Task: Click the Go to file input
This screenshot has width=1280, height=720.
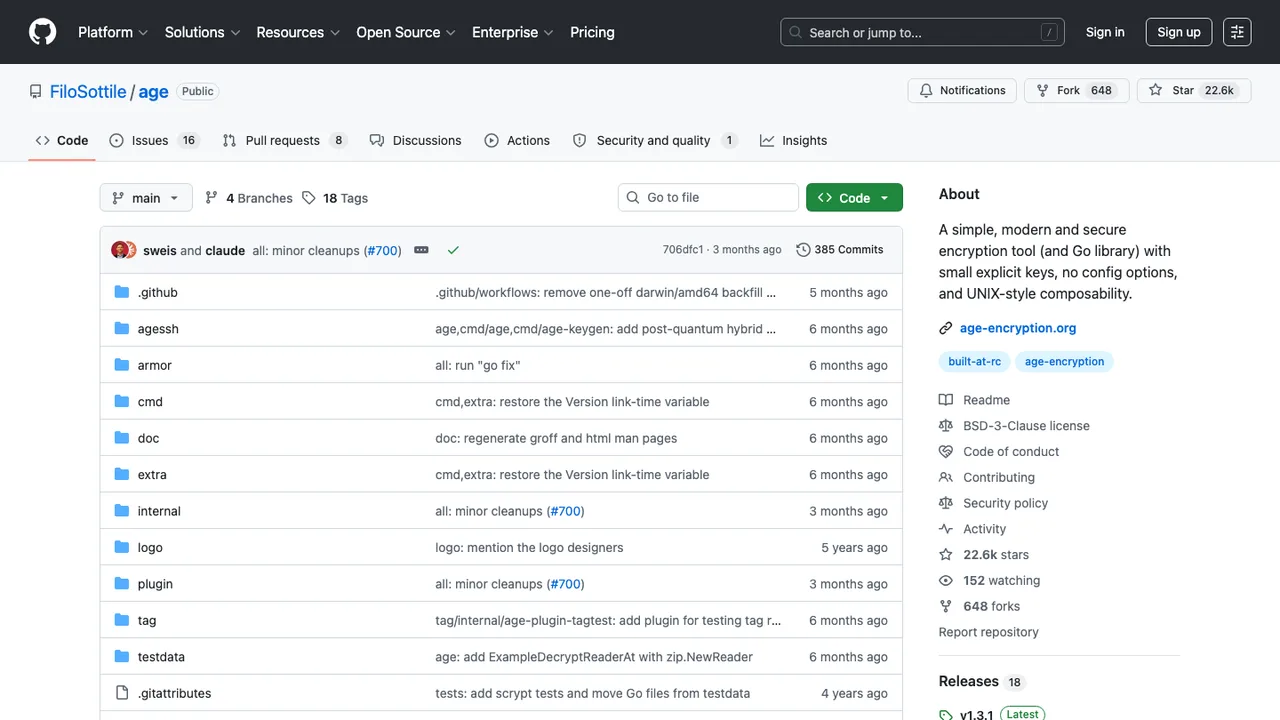Action: click(x=708, y=198)
